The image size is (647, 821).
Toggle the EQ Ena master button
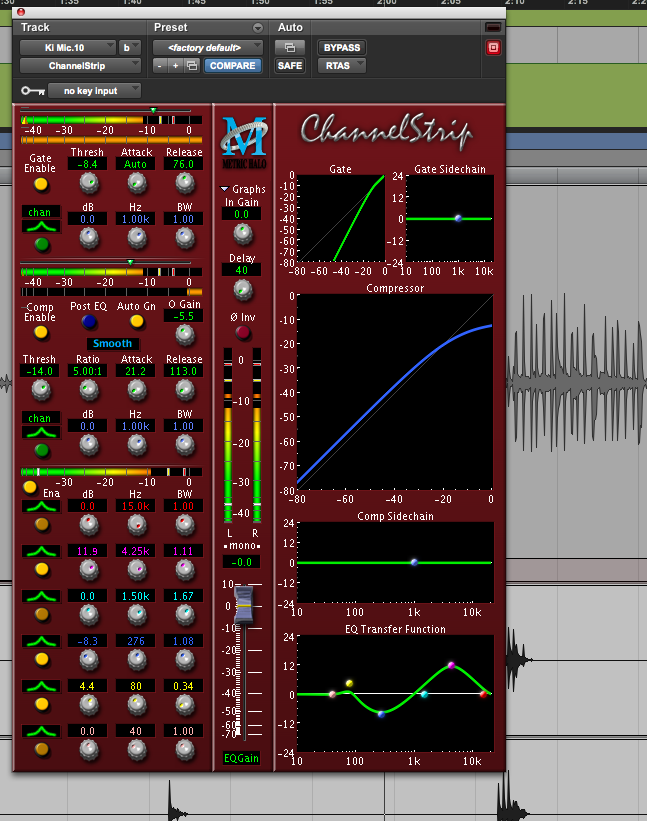click(30, 487)
